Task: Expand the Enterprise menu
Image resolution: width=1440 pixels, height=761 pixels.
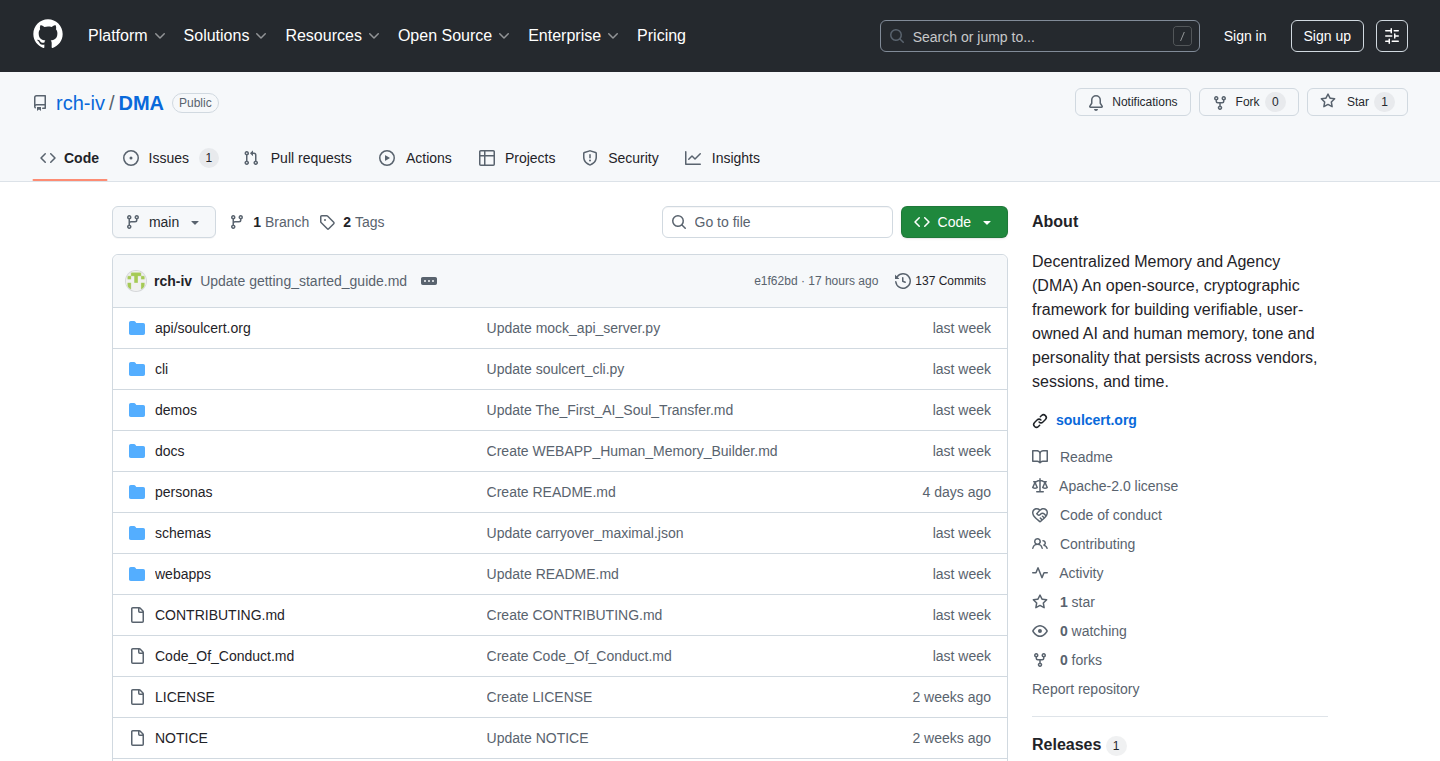Action: pos(573,35)
